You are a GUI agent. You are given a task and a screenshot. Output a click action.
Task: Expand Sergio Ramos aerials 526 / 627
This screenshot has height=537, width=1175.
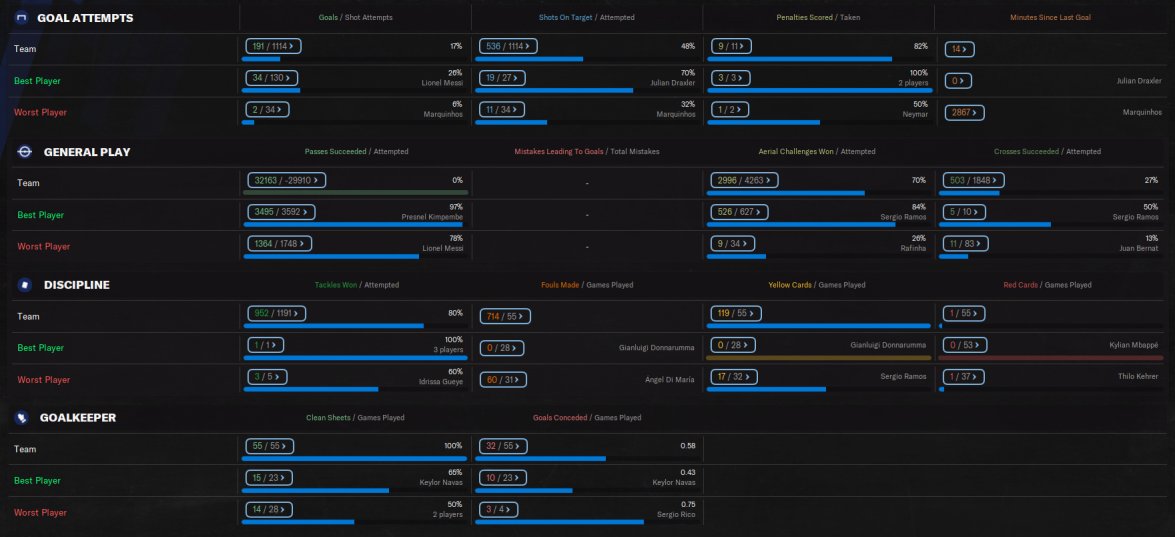[x=738, y=212]
